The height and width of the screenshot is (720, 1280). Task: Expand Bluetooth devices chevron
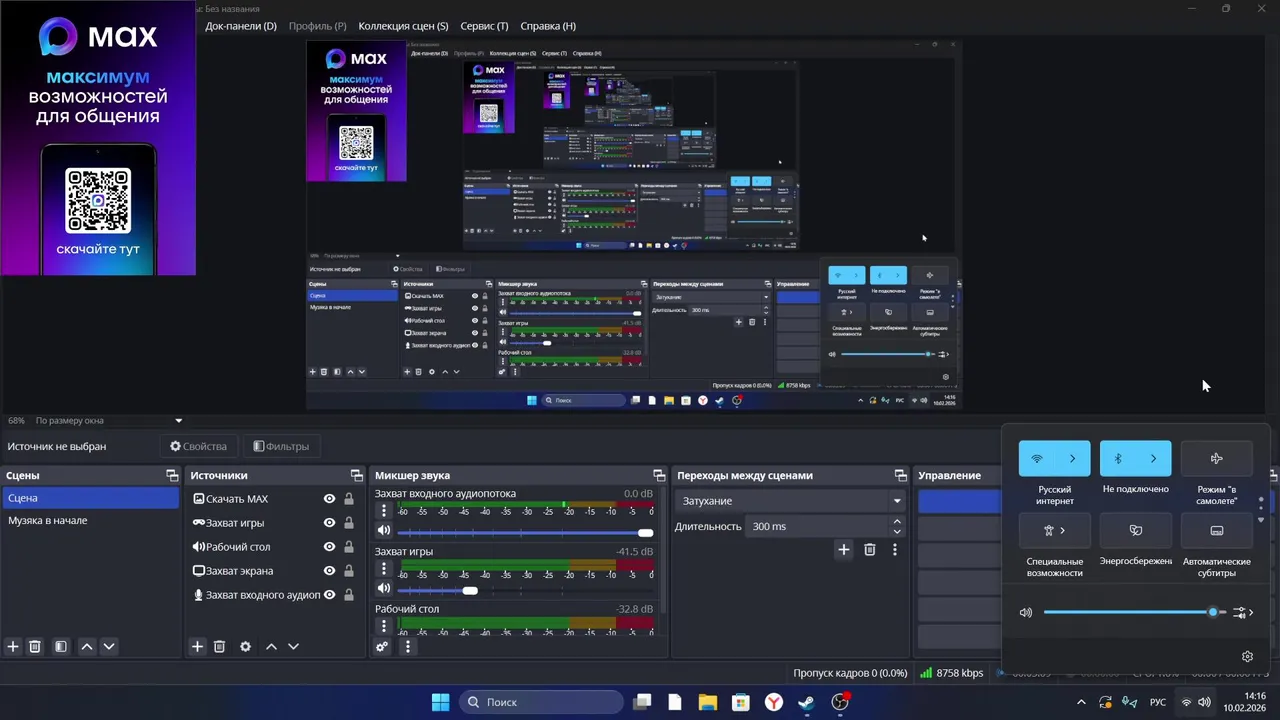pos(1154,459)
